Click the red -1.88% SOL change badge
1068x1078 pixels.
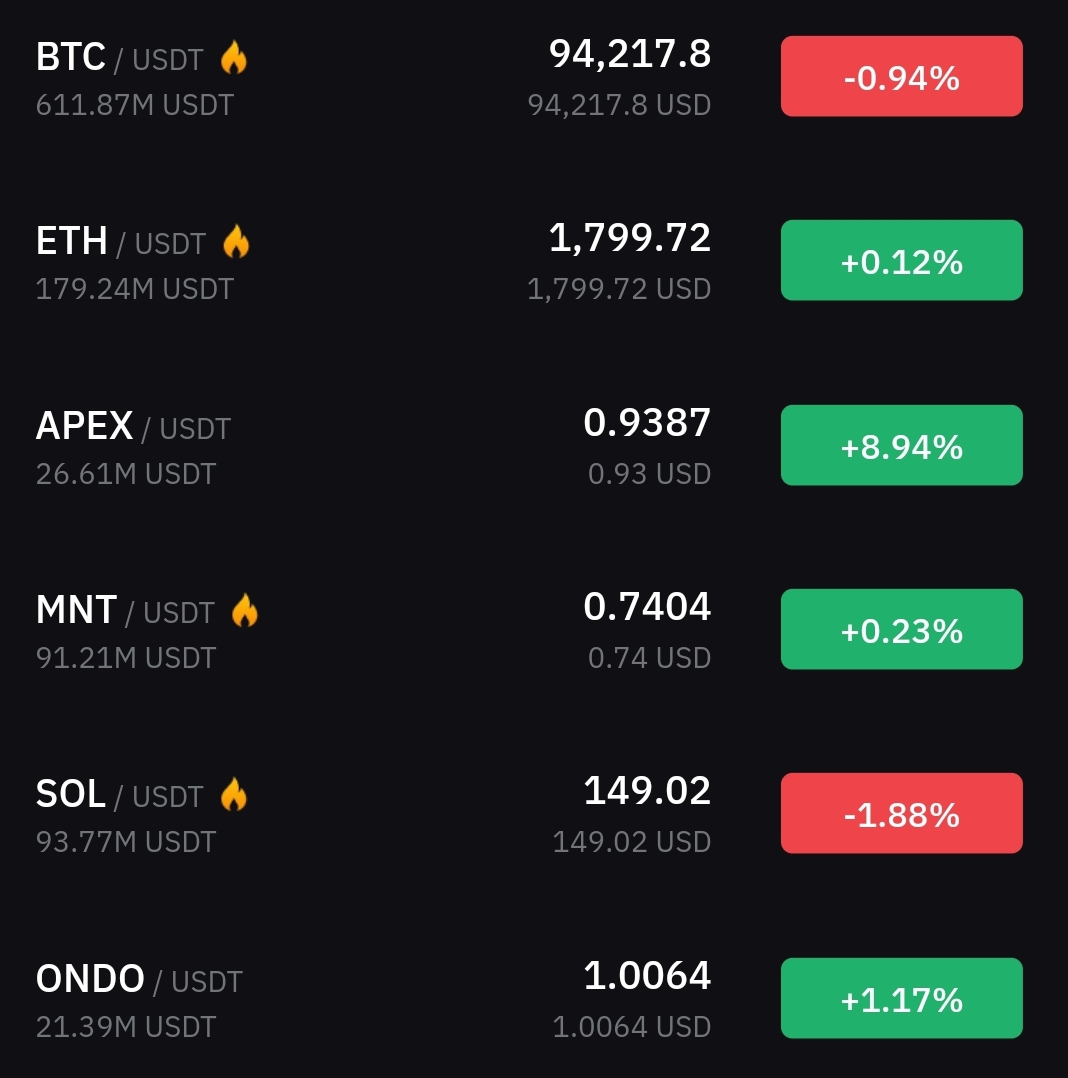tap(902, 813)
